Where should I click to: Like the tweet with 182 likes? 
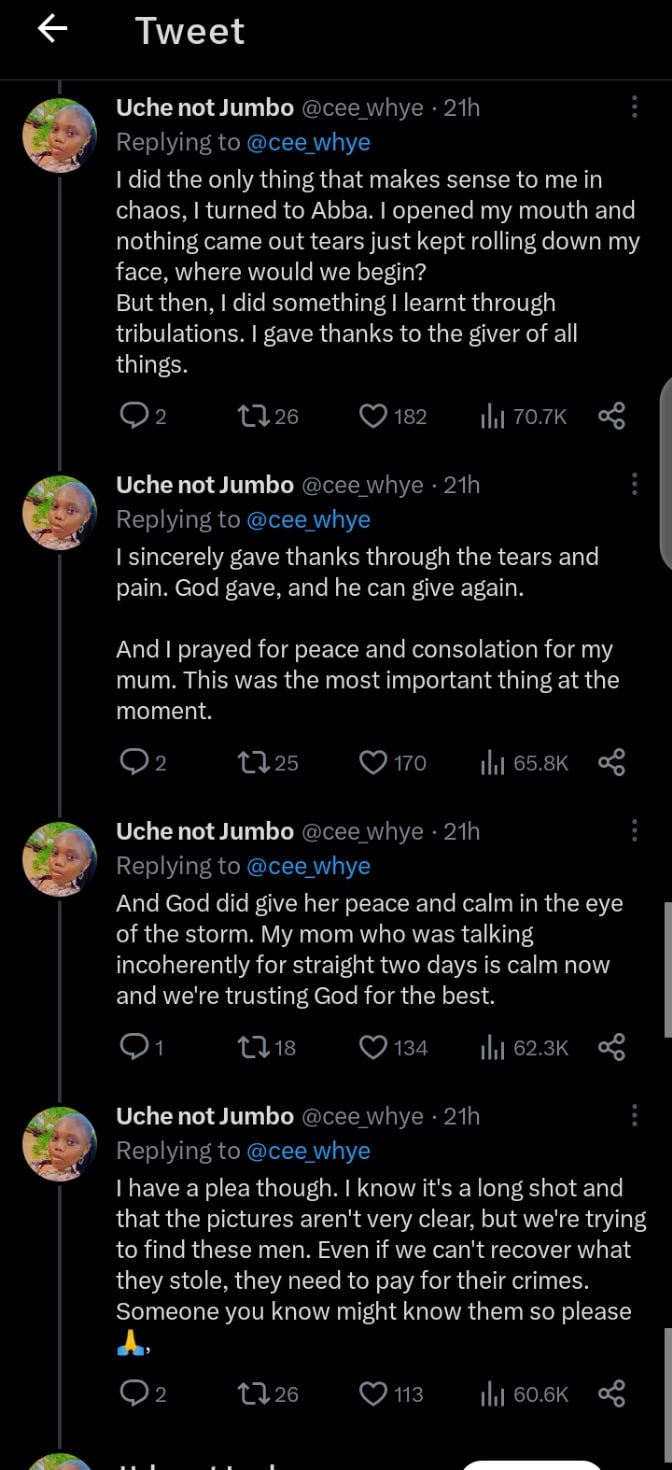coord(373,416)
